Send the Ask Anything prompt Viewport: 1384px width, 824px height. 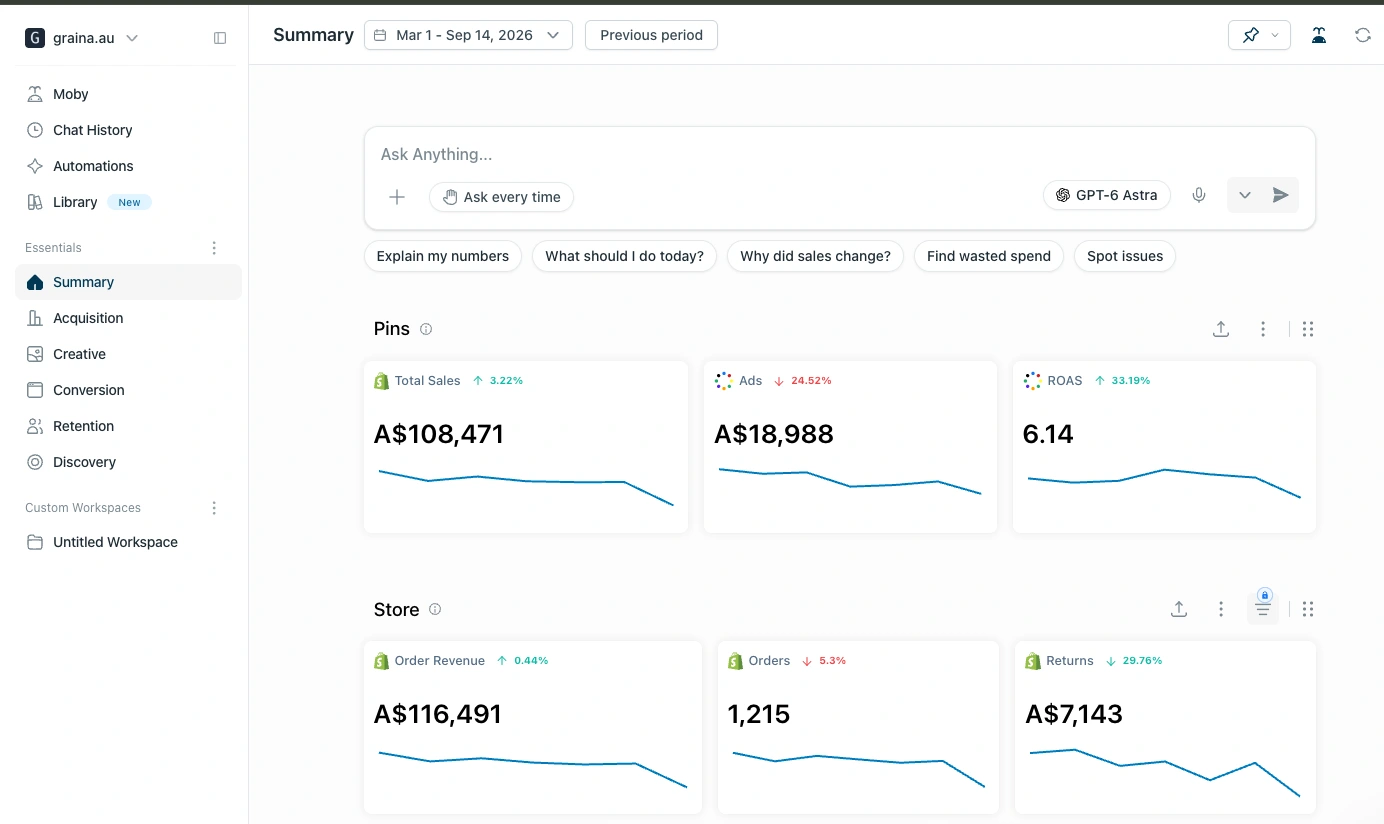[1281, 195]
